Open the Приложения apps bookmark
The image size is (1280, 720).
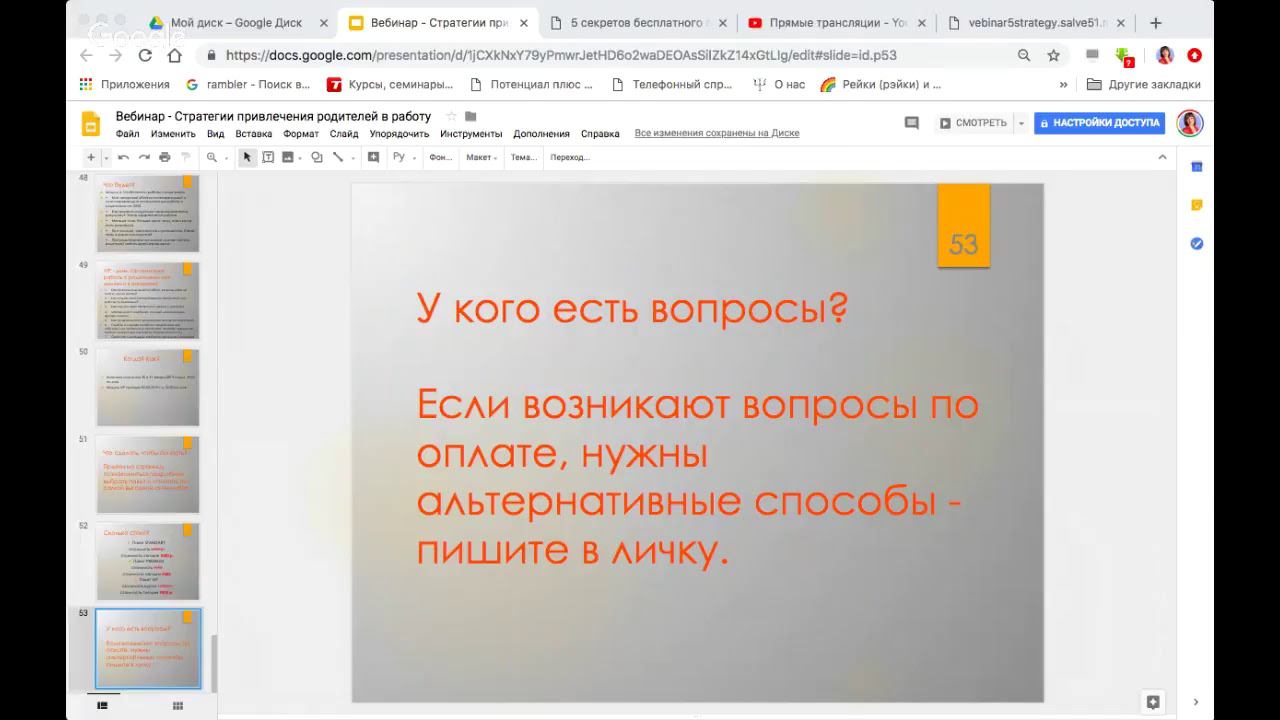(x=125, y=85)
